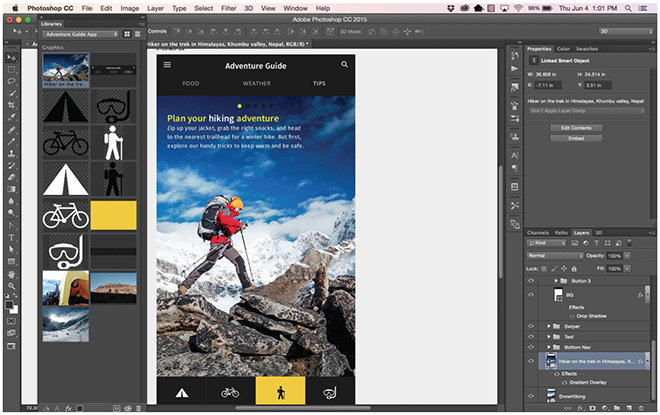
Task: Select the Crop tool
Action: pyautogui.click(x=11, y=105)
